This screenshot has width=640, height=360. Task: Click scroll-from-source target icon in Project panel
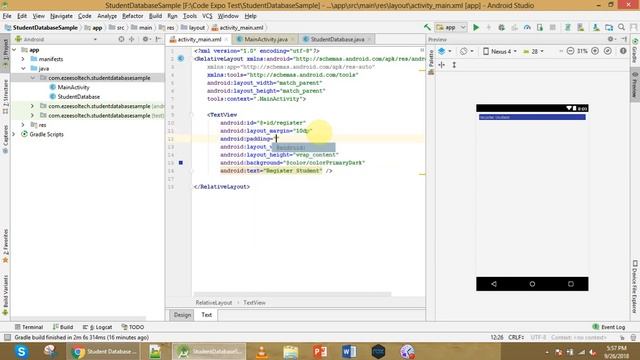pyautogui.click(x=121, y=39)
